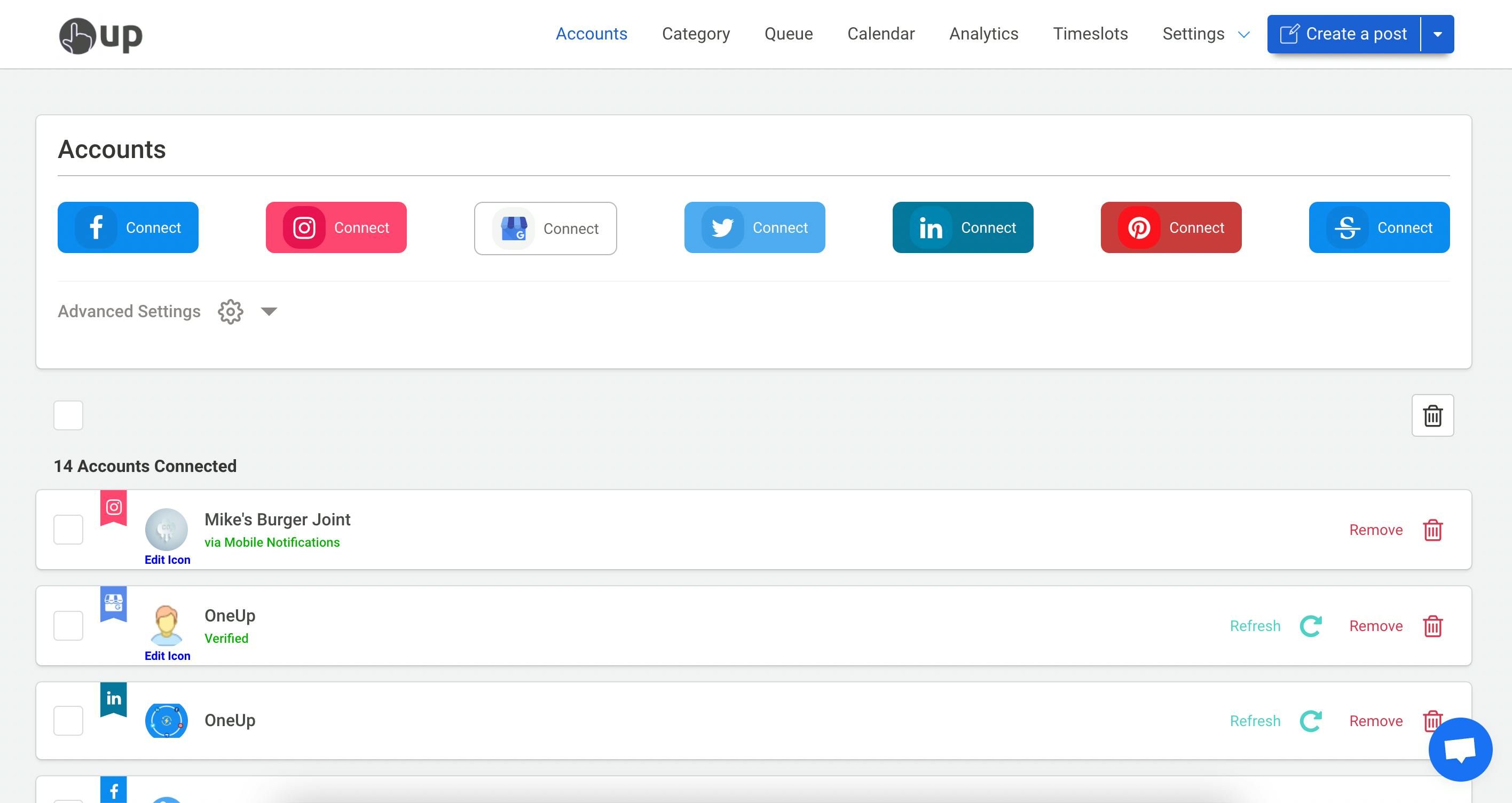
Task: Select the OneUp LinkedIn account checkbox
Action: [68, 721]
